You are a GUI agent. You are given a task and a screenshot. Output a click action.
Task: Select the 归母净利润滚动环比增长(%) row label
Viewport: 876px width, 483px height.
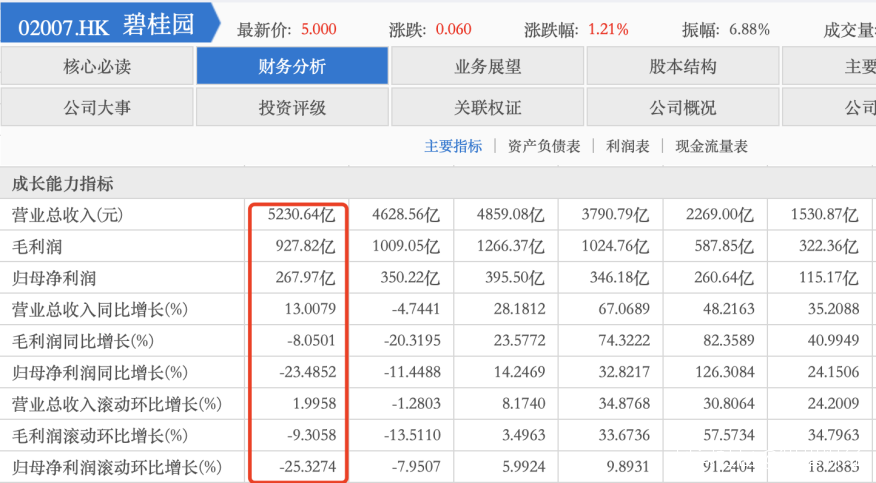[117, 467]
